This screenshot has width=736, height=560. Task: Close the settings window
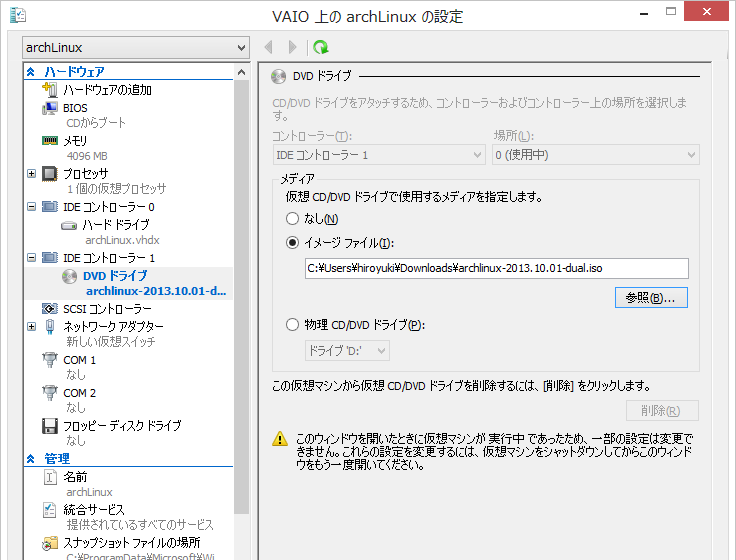click(x=706, y=12)
